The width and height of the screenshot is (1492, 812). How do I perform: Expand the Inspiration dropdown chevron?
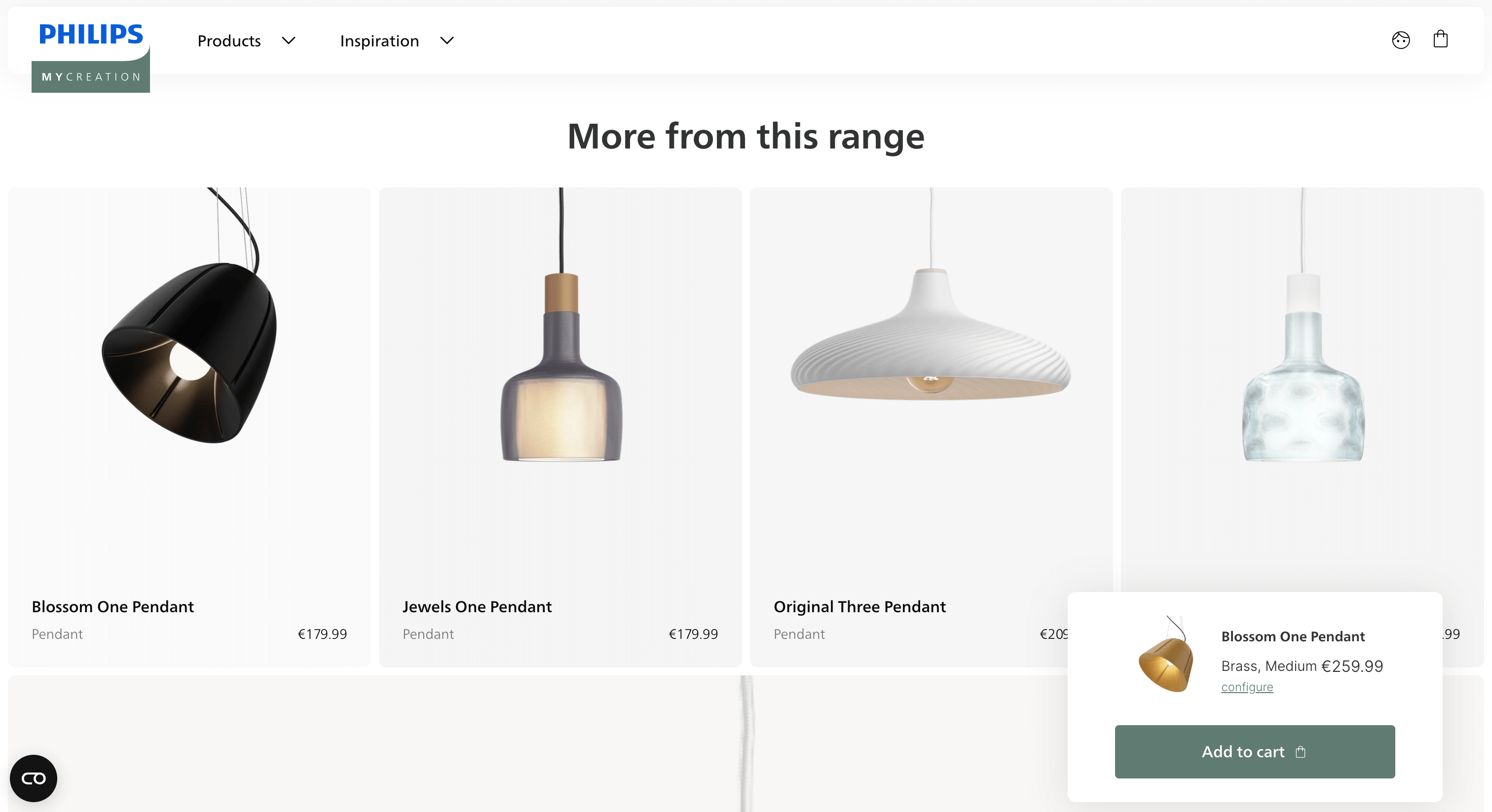click(447, 40)
